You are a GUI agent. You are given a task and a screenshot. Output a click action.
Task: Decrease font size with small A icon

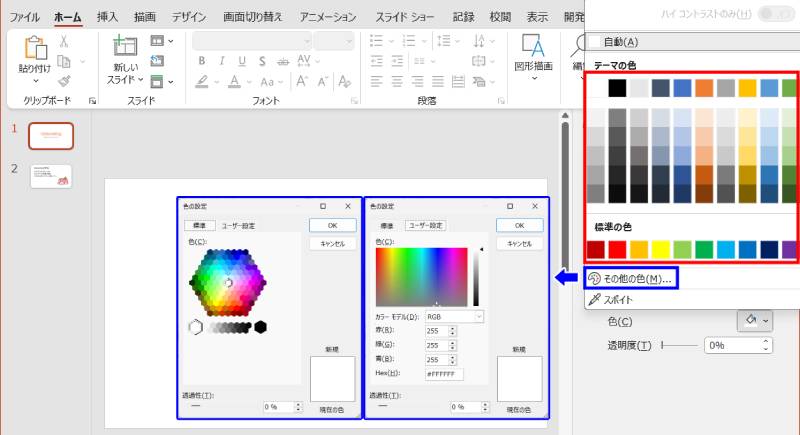pos(322,82)
